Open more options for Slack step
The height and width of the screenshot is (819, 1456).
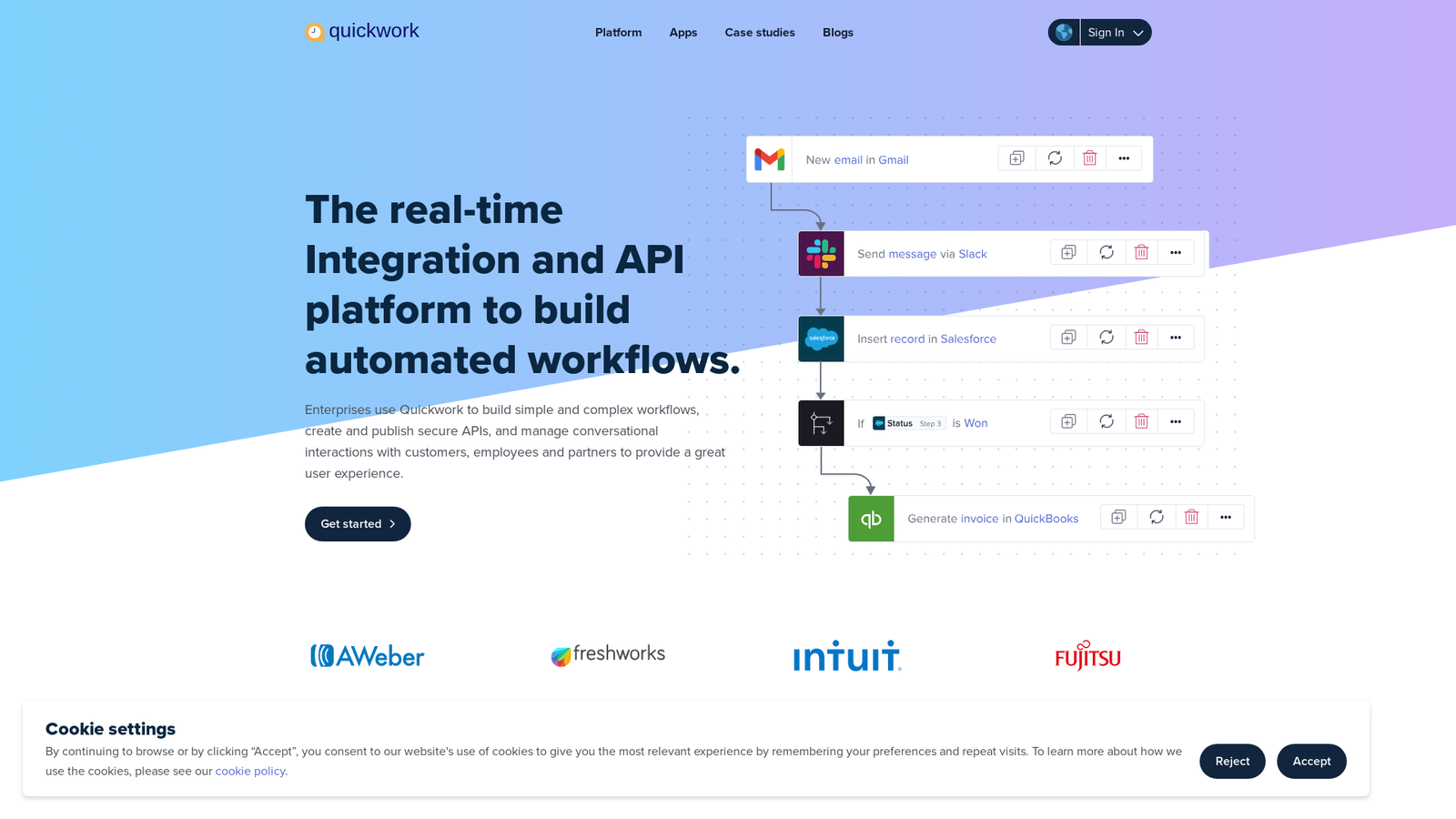[x=1176, y=252]
